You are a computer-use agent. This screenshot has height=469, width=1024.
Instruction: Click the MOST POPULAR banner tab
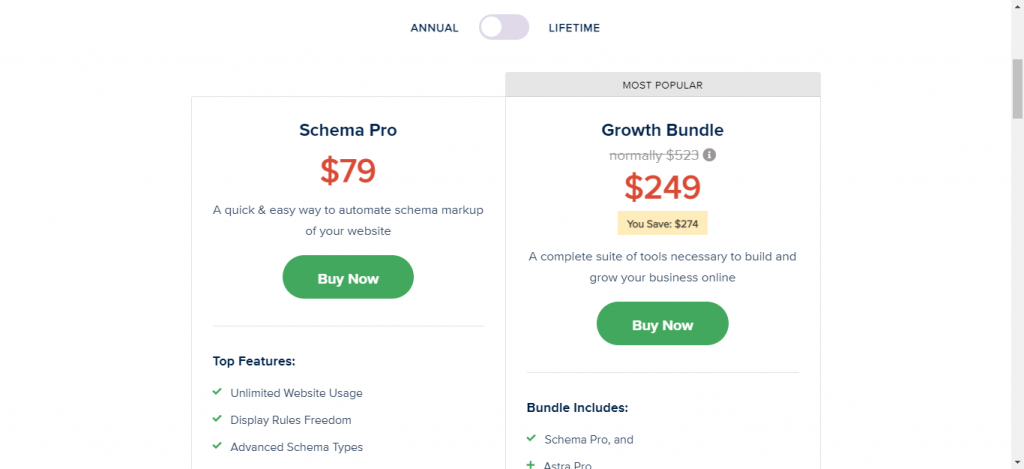662,85
